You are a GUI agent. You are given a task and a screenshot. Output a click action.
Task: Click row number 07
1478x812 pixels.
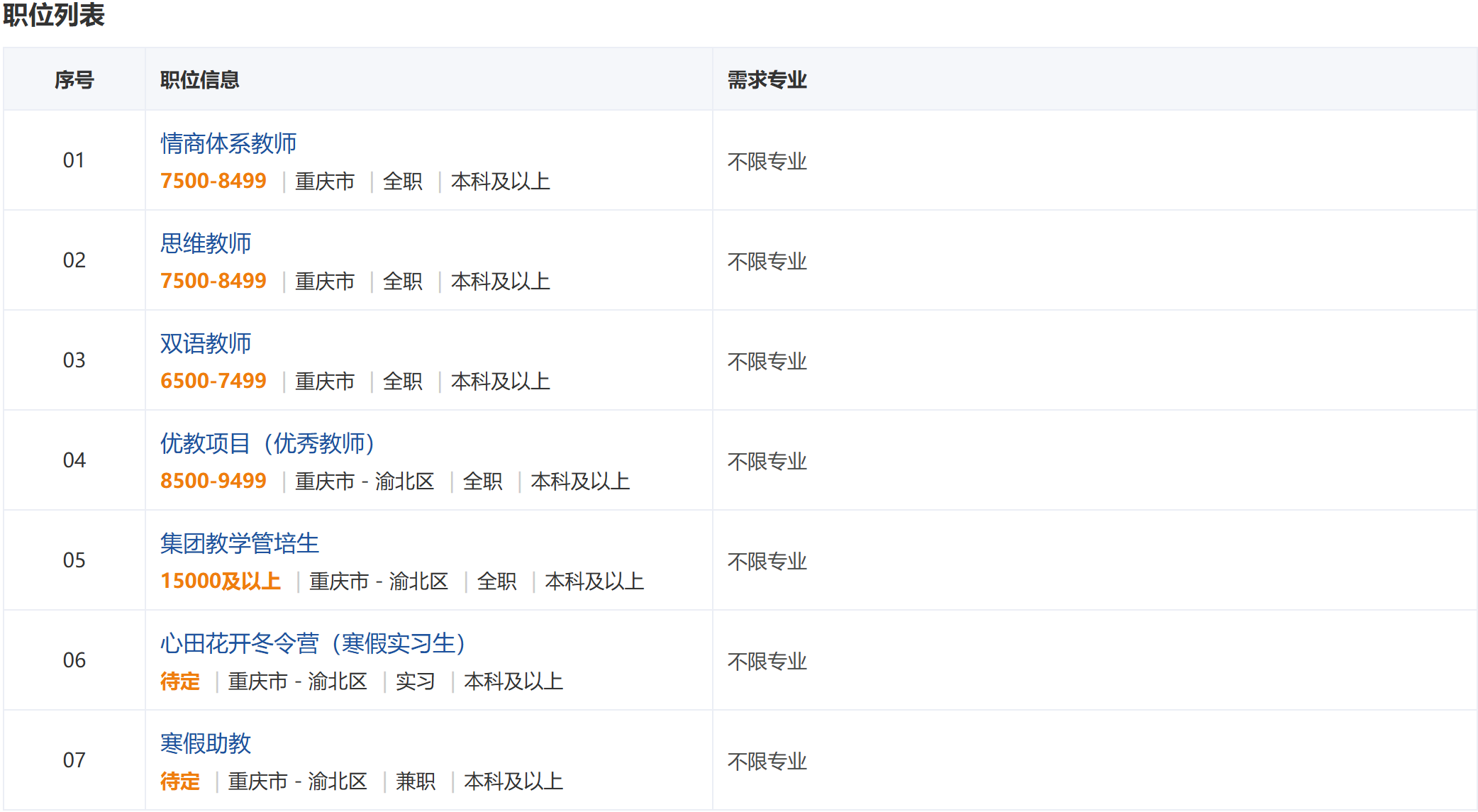coord(74,760)
